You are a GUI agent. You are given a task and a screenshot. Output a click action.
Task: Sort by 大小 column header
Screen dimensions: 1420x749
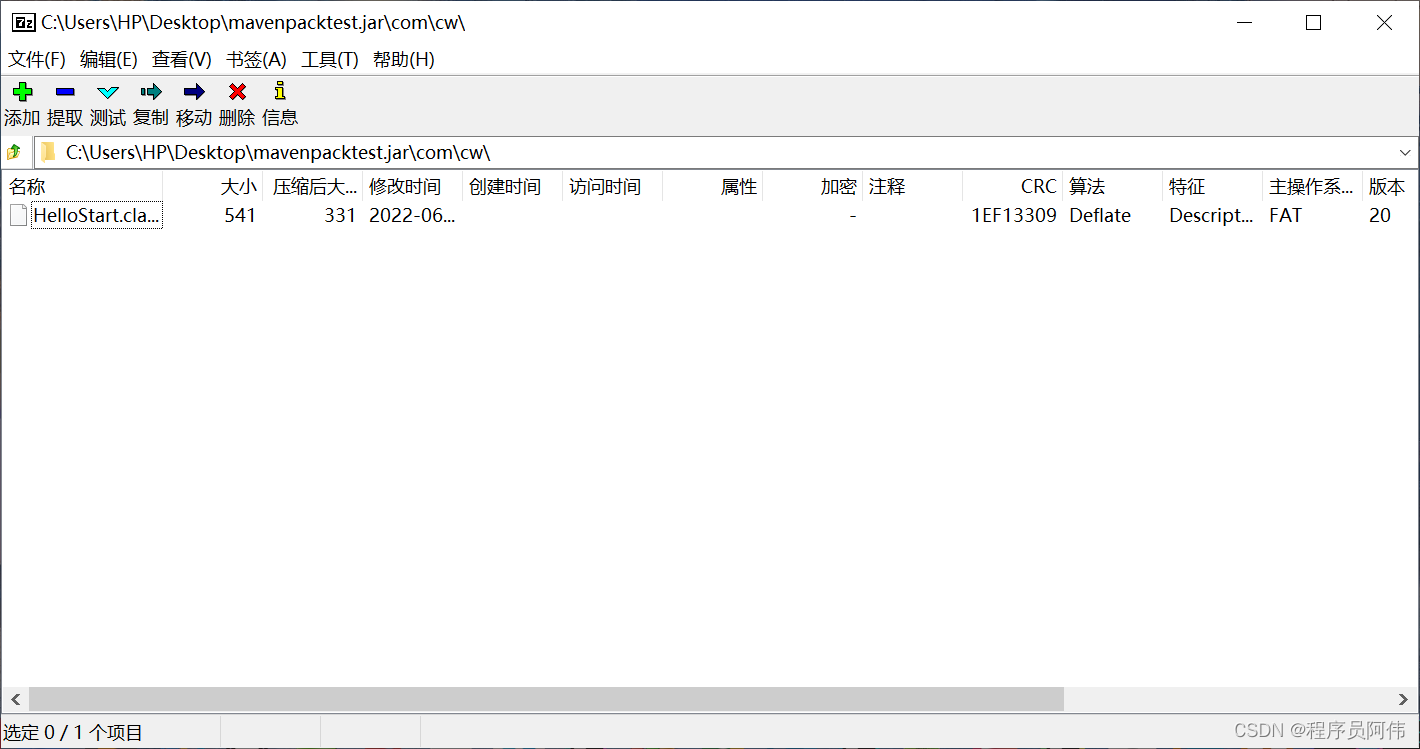(213, 187)
